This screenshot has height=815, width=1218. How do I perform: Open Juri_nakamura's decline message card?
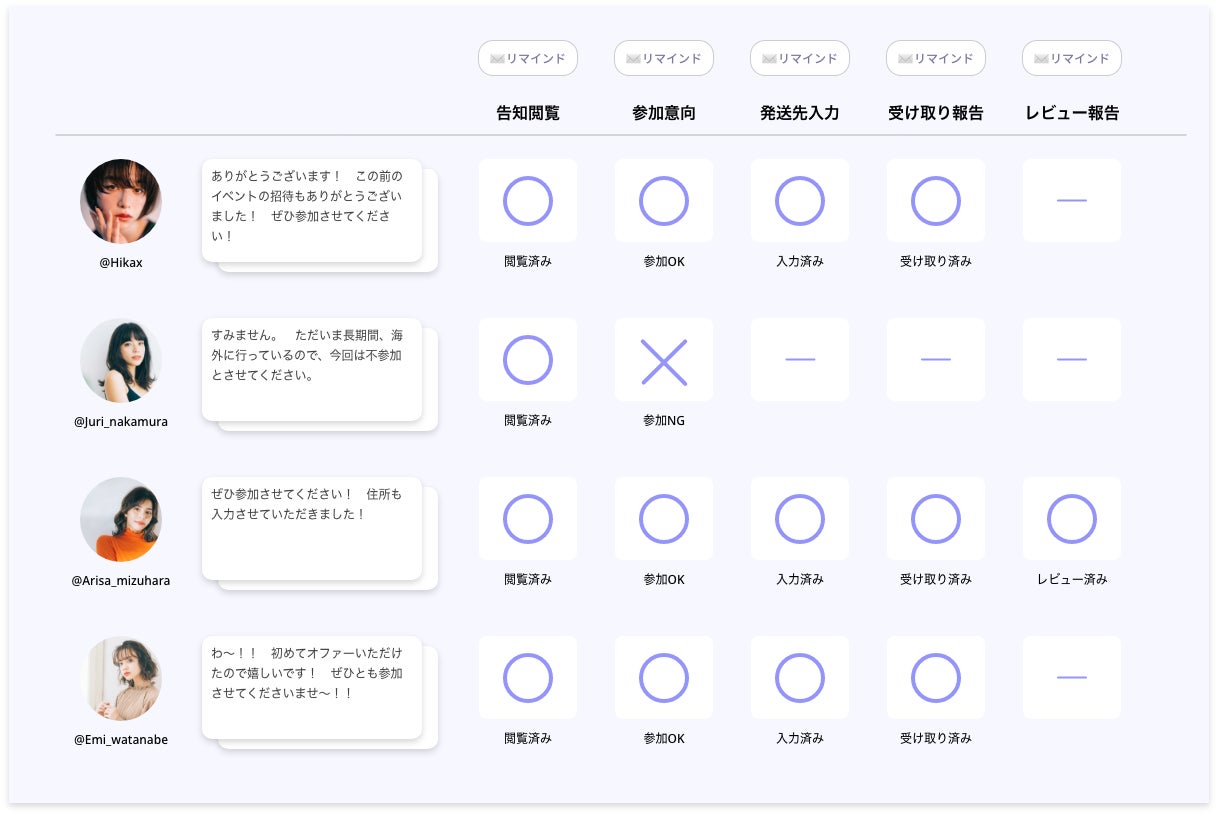tap(312, 368)
